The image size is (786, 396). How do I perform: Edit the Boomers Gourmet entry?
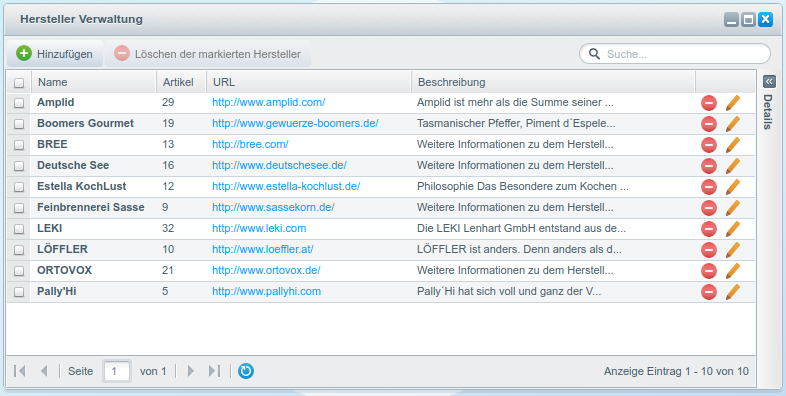733,124
